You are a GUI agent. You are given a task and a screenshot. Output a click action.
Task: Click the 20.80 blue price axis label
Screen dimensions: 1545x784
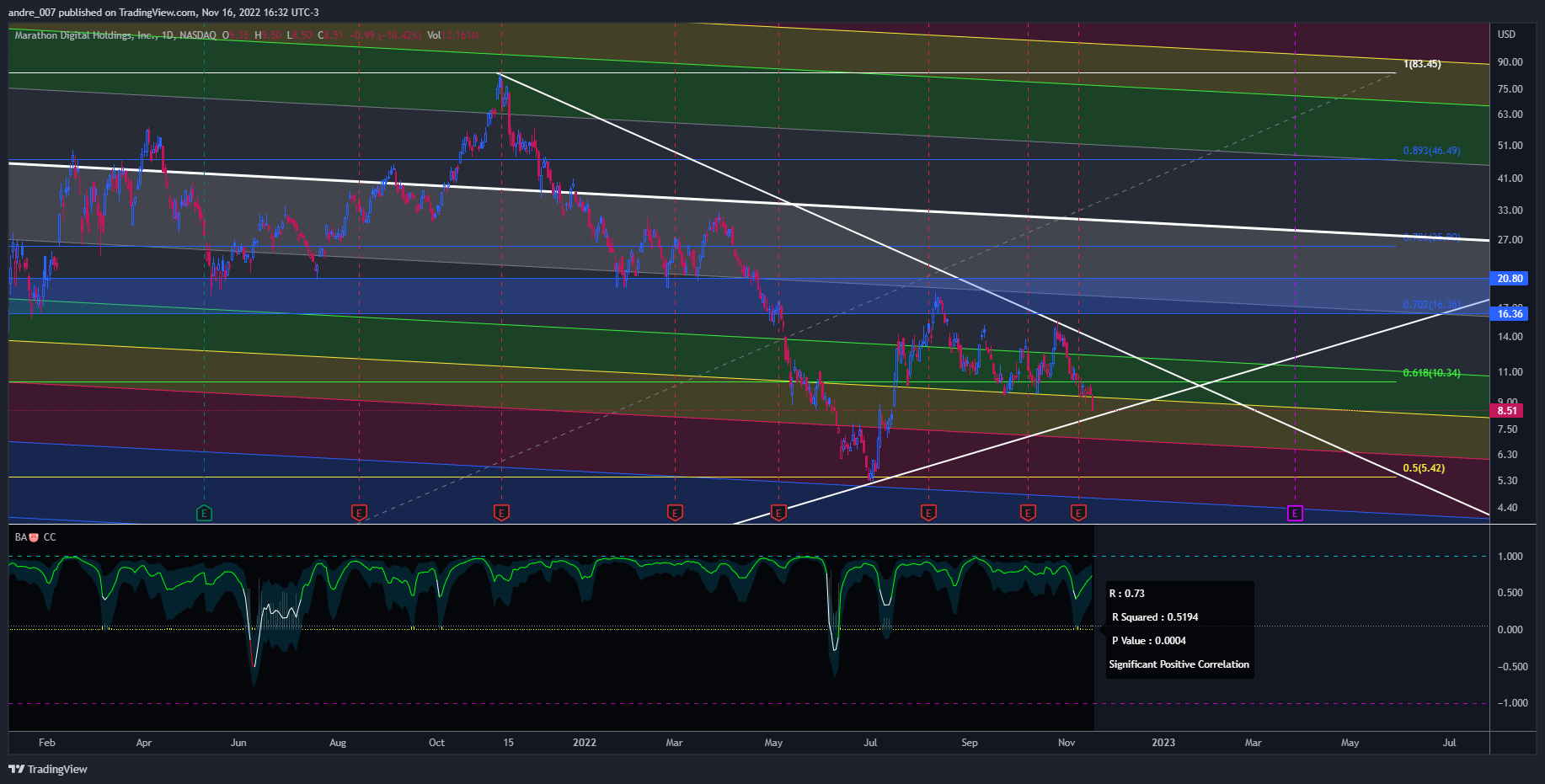pyautogui.click(x=1510, y=279)
